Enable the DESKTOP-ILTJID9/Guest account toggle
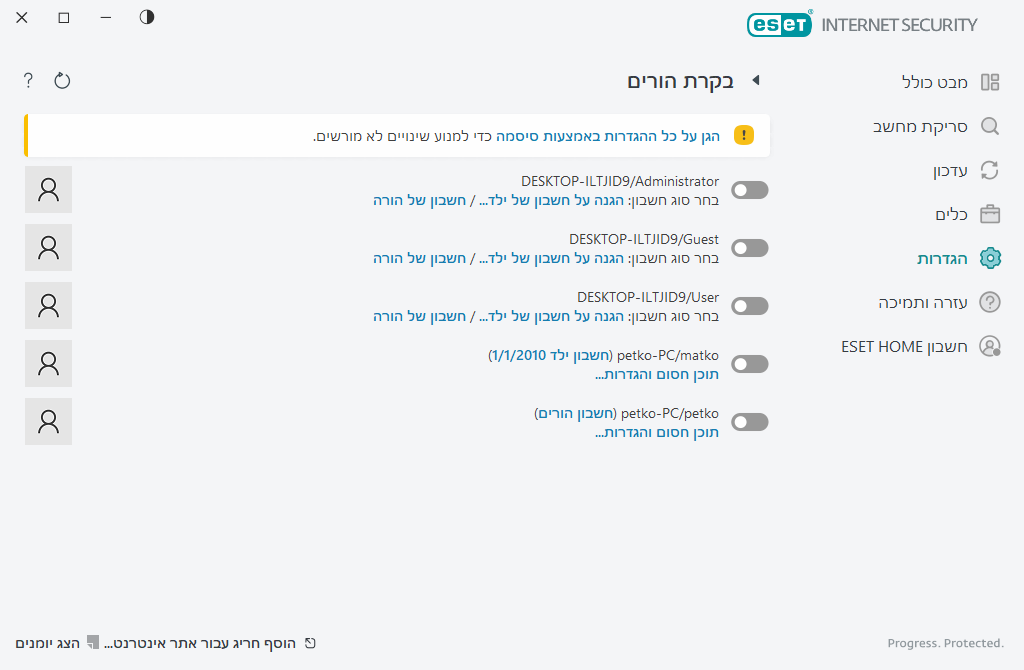Screen dimensions: 1024x670 [749, 247]
